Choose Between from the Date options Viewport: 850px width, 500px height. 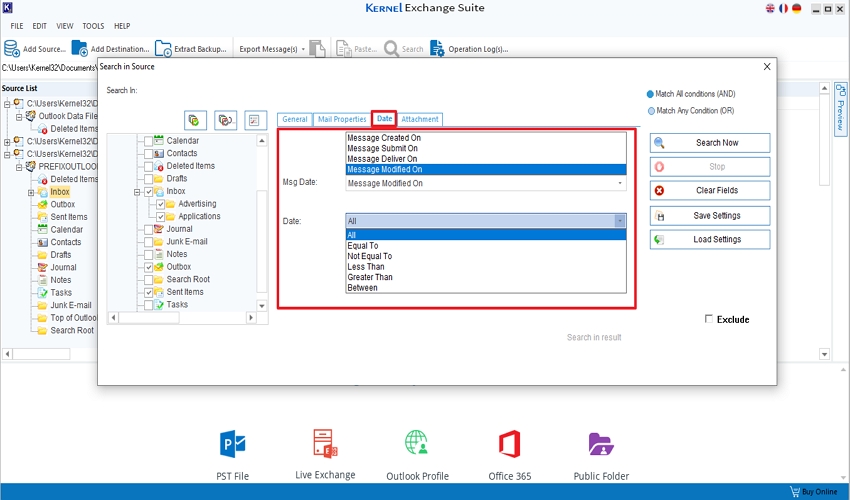pyautogui.click(x=486, y=287)
